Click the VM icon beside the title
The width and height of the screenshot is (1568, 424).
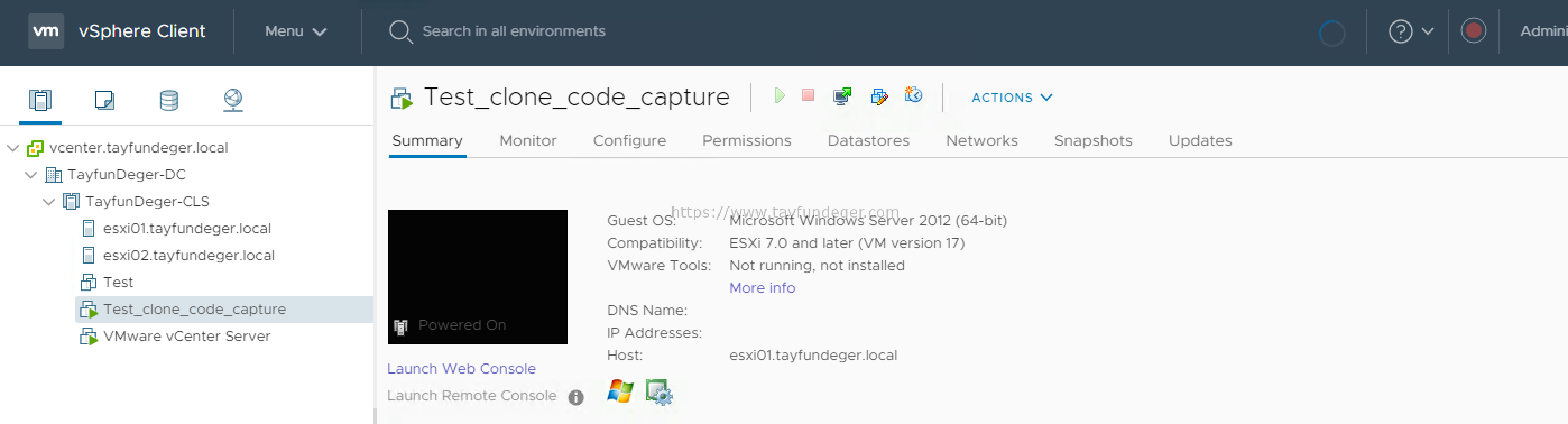[401, 98]
